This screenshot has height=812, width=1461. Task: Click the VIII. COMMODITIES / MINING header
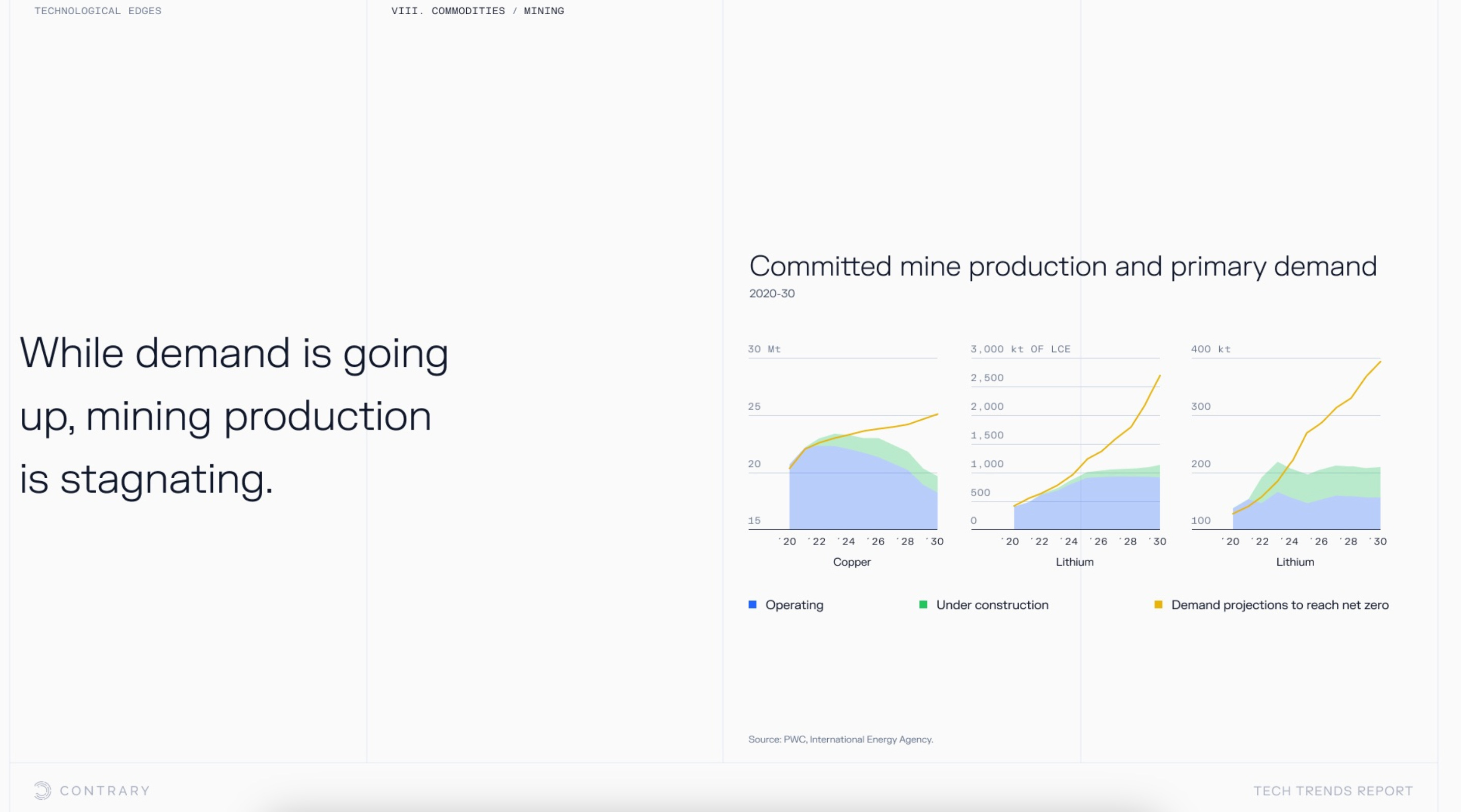pos(477,11)
